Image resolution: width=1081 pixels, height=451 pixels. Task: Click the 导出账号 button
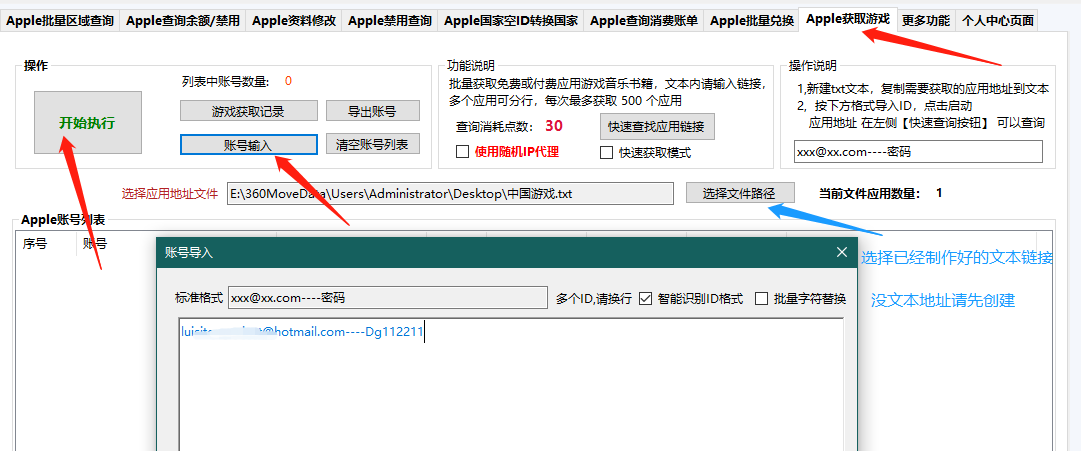(372, 111)
